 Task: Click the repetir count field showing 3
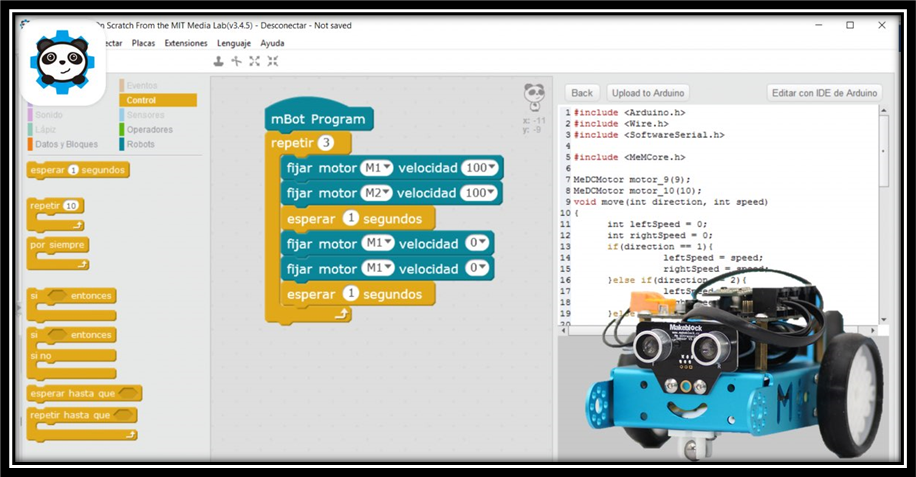point(326,142)
